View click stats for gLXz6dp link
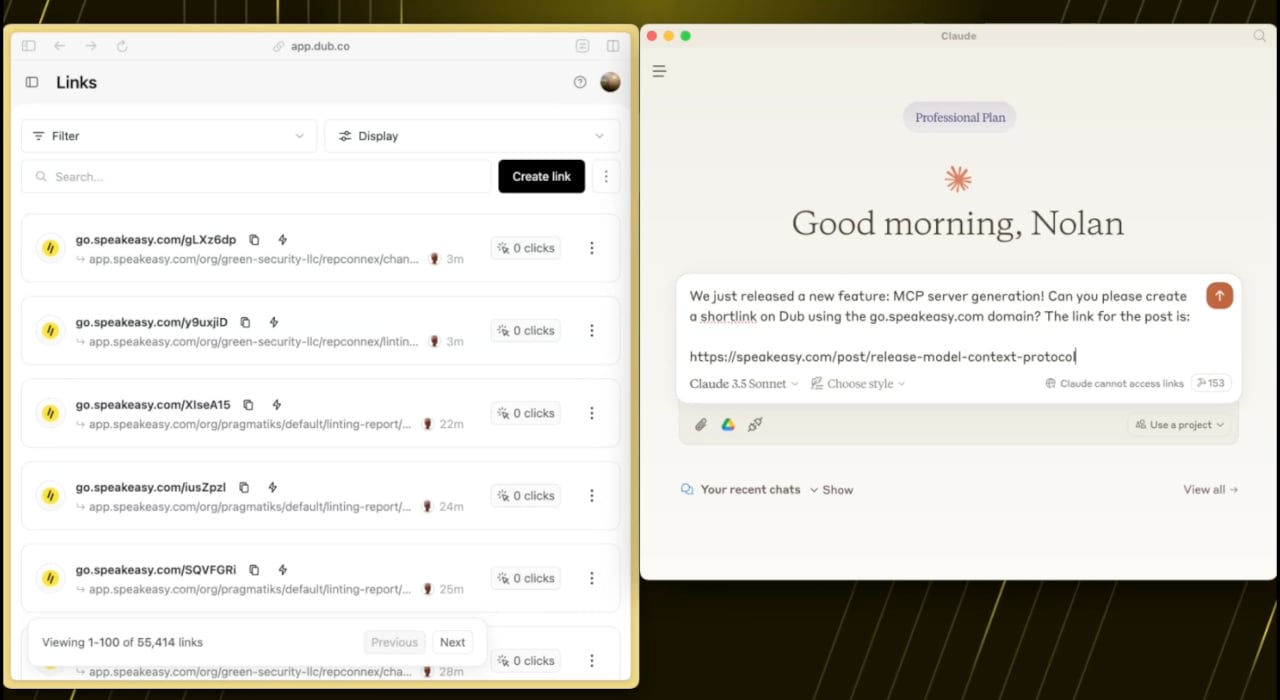The width and height of the screenshot is (1280, 700). click(526, 248)
